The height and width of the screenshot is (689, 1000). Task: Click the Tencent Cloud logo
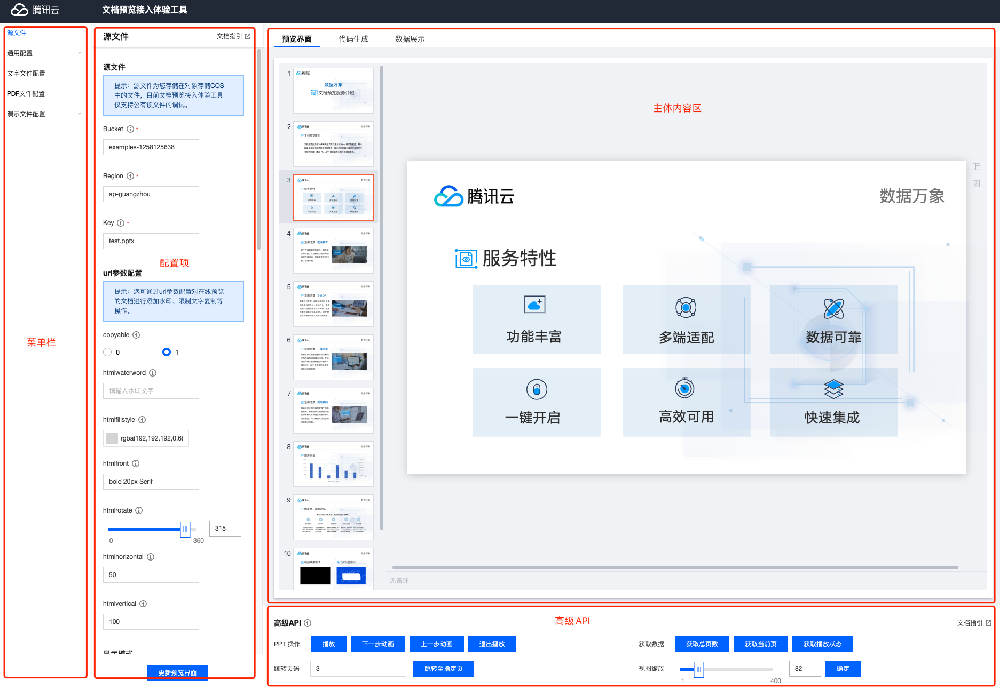click(36, 9)
